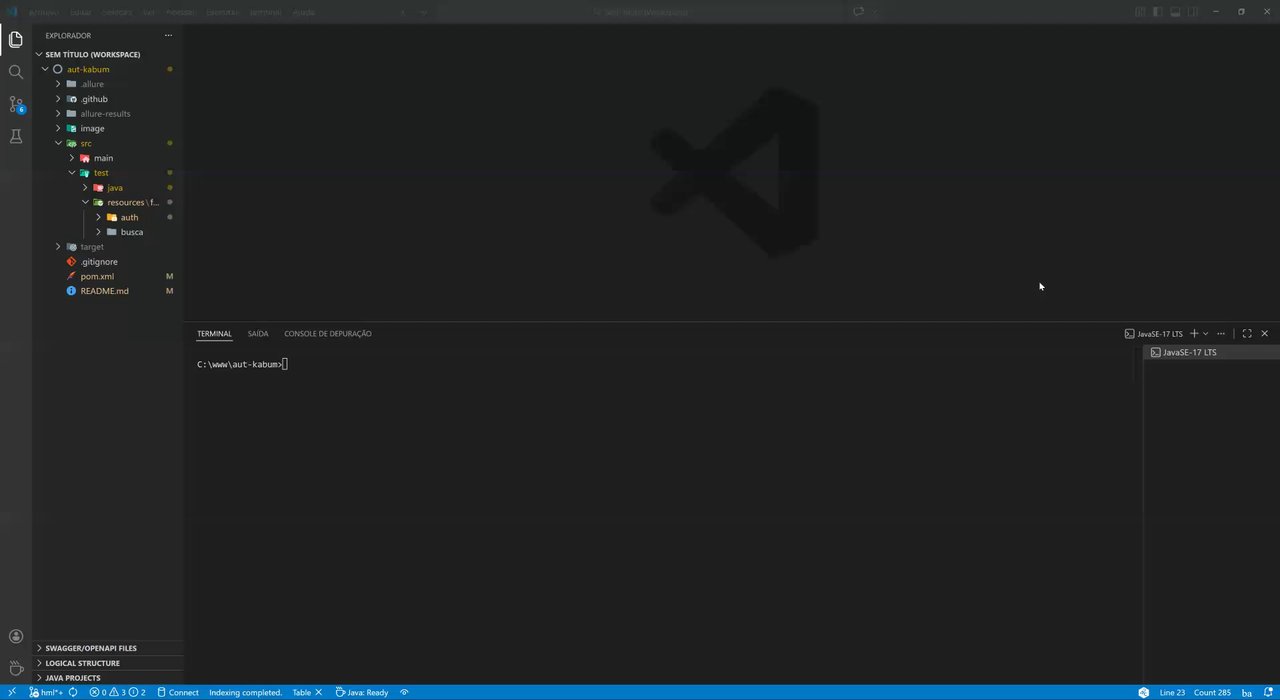Open Explorer views and more actions menu
The width and height of the screenshot is (1280, 700).
tap(168, 35)
